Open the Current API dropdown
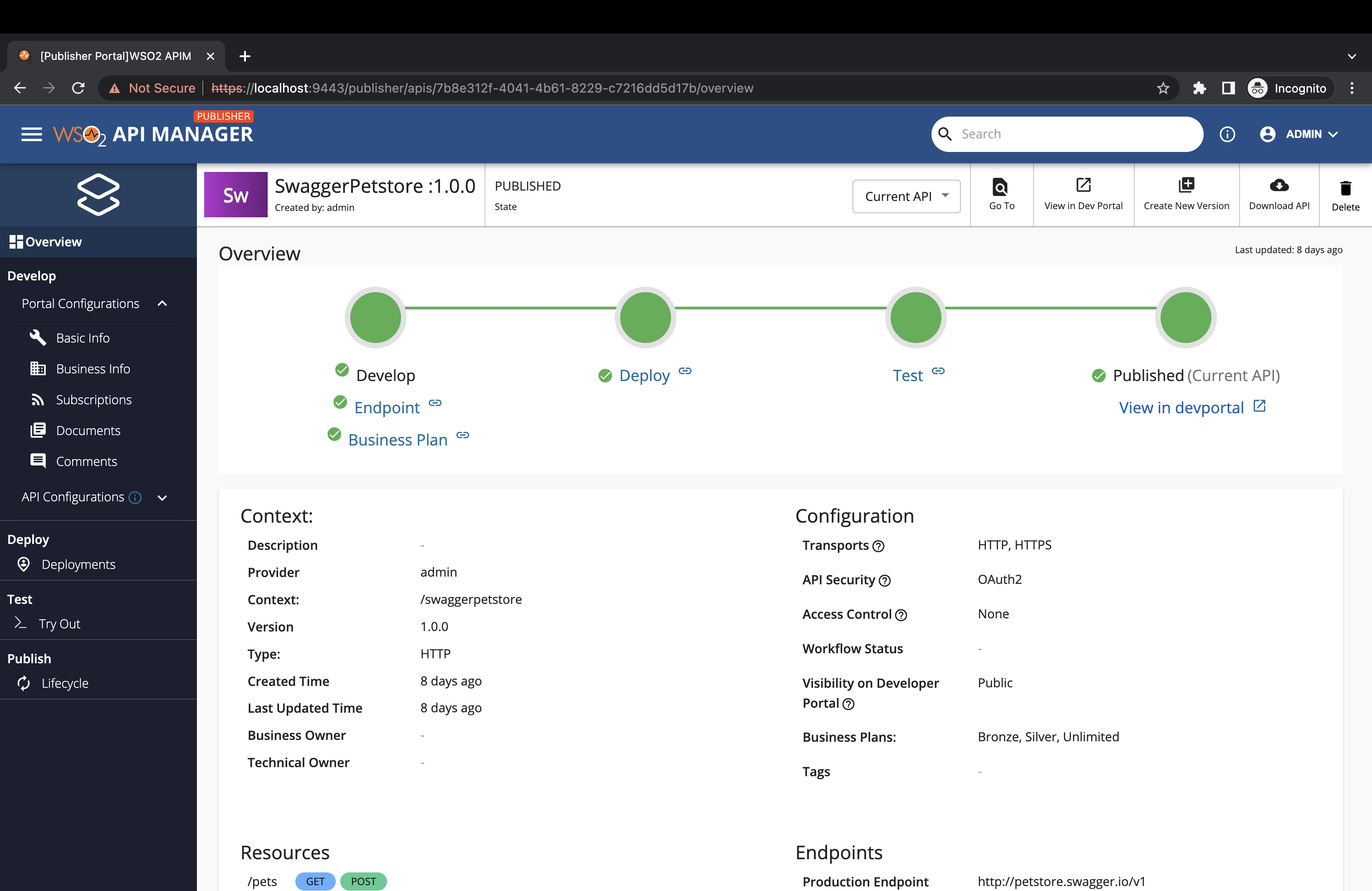The image size is (1372, 891). [x=906, y=196]
